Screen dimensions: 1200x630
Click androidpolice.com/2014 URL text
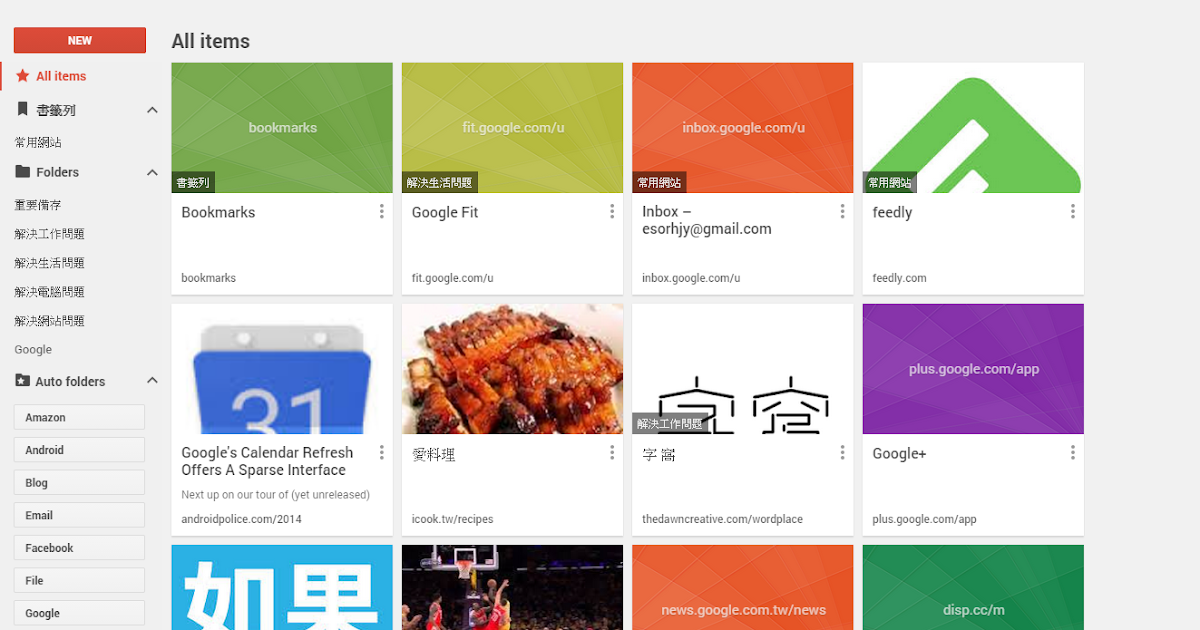coord(241,519)
